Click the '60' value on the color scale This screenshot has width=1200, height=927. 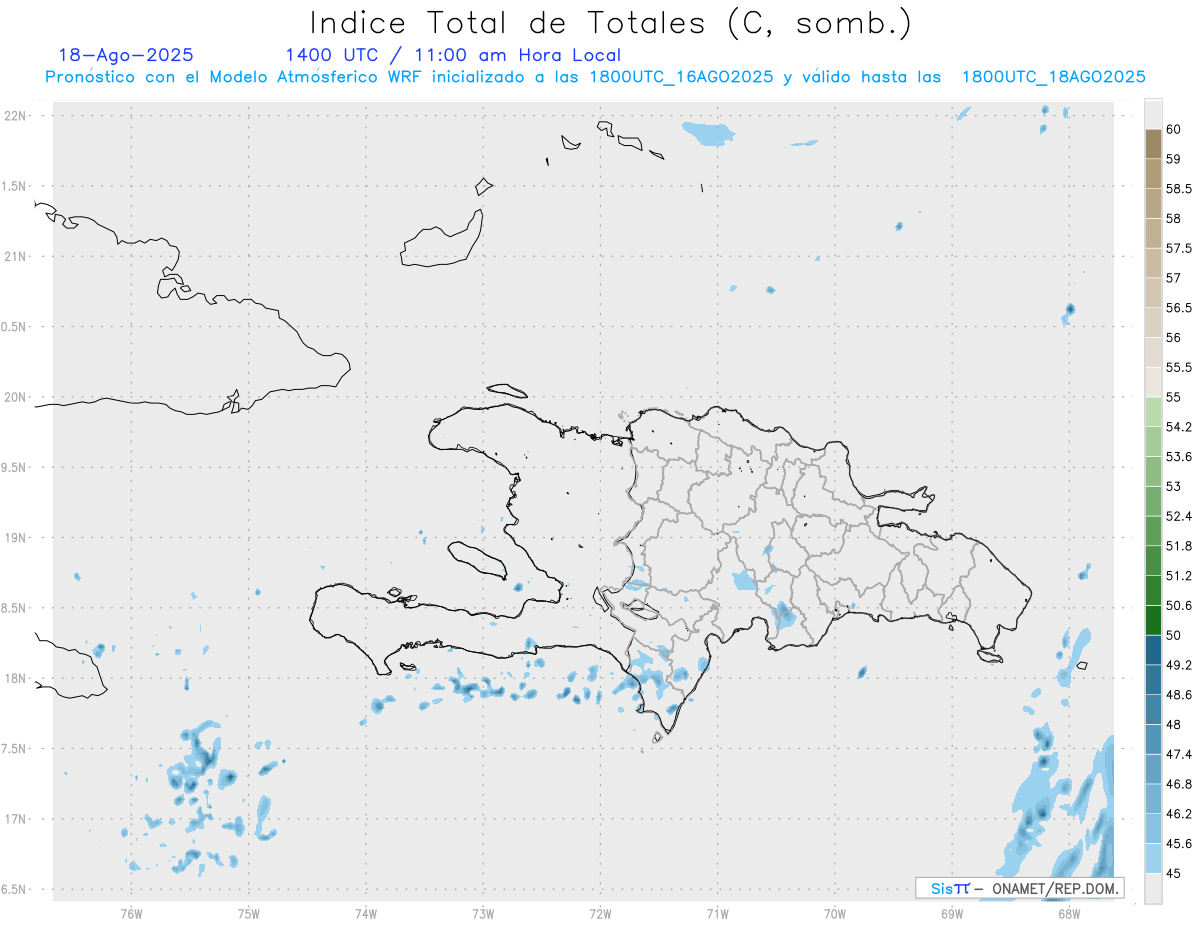pos(1174,128)
